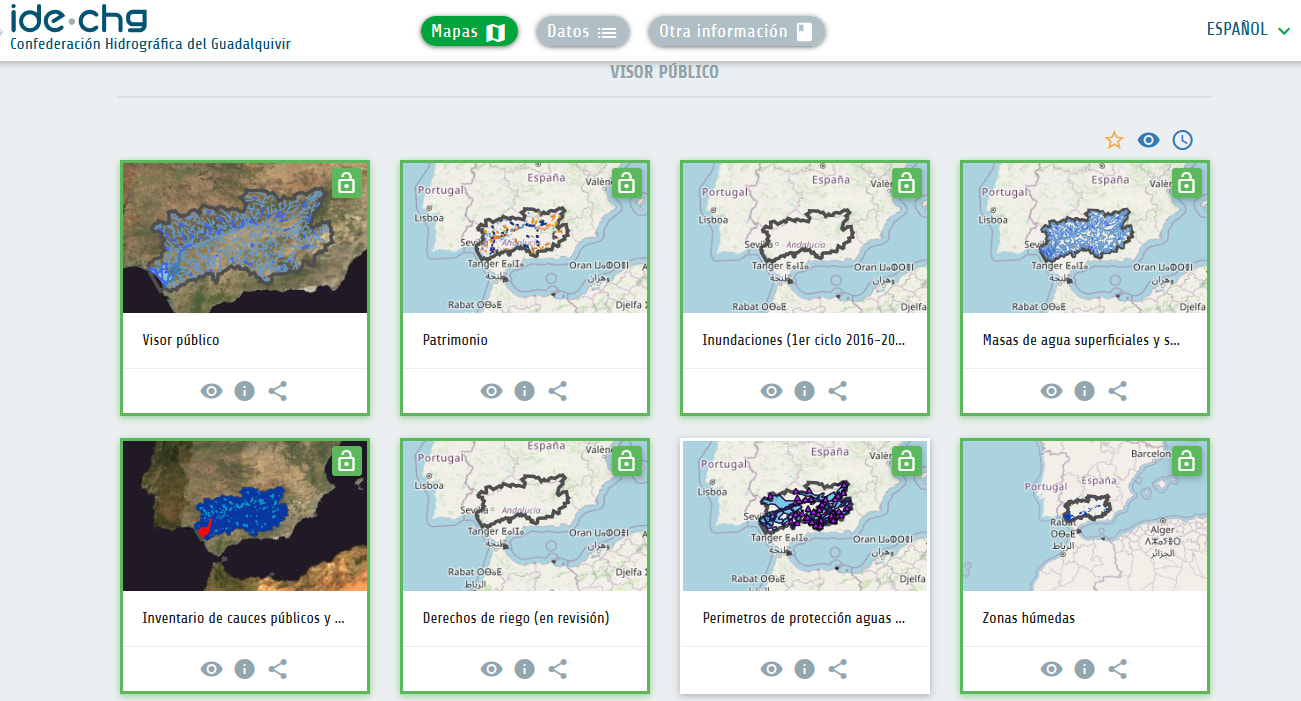Open Inventario de cauces públicos title

[243, 618]
